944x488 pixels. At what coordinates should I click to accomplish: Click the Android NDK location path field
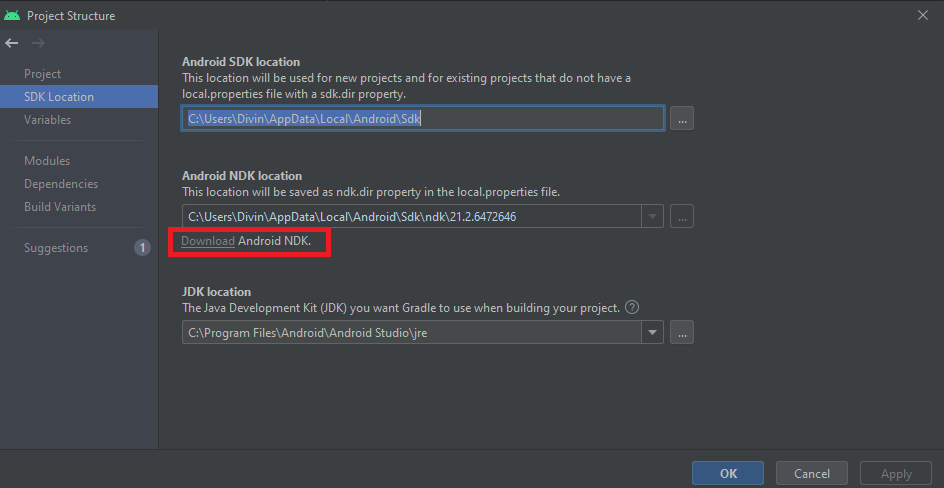[x=412, y=217]
